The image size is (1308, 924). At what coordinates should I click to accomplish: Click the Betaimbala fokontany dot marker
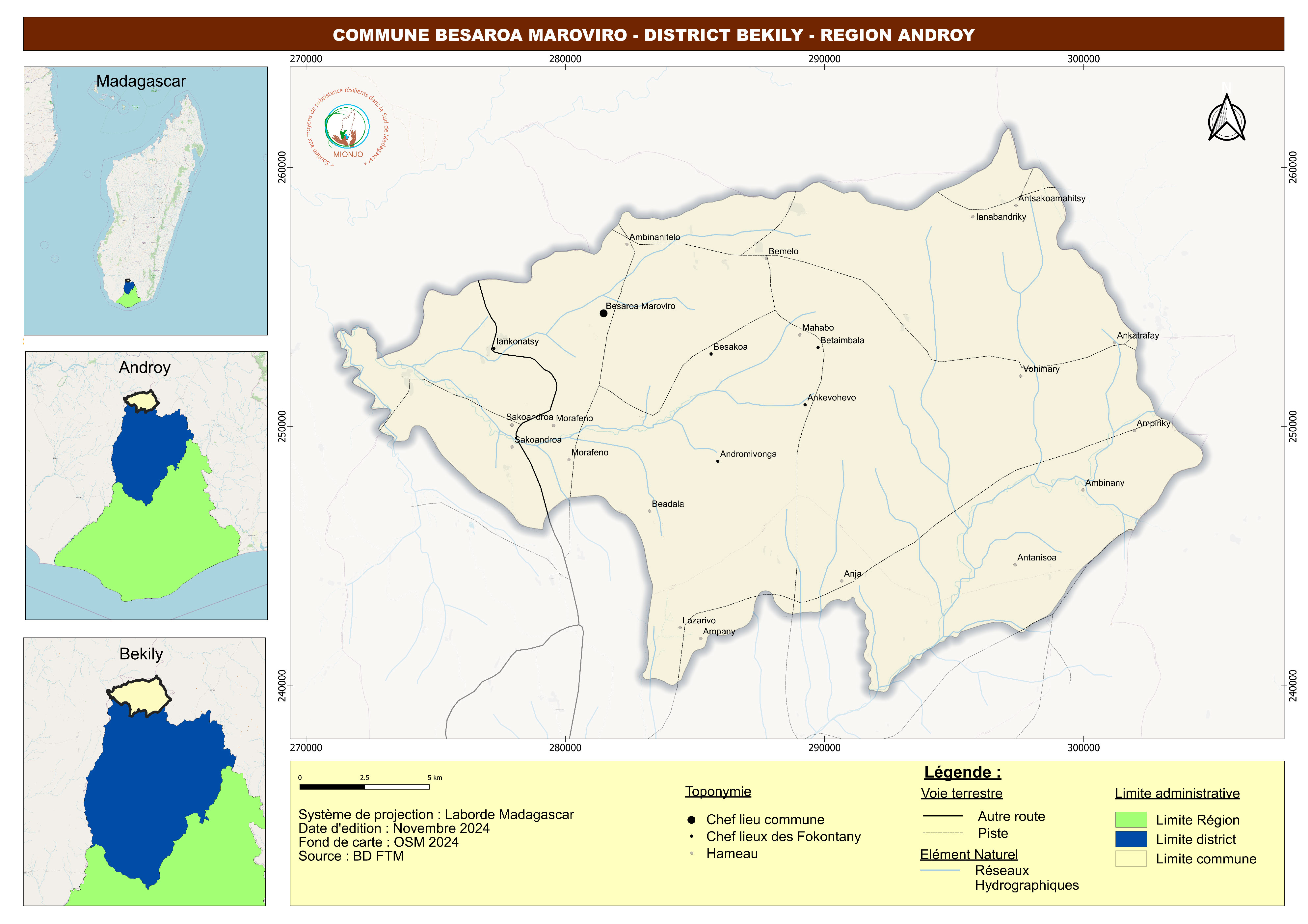[818, 347]
